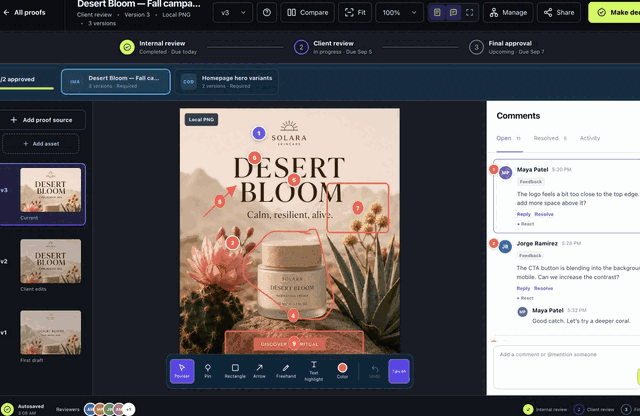Screen dimensions: 640x416
Task: Click annotation pin 7 in rectangle
Action: coord(358,208)
